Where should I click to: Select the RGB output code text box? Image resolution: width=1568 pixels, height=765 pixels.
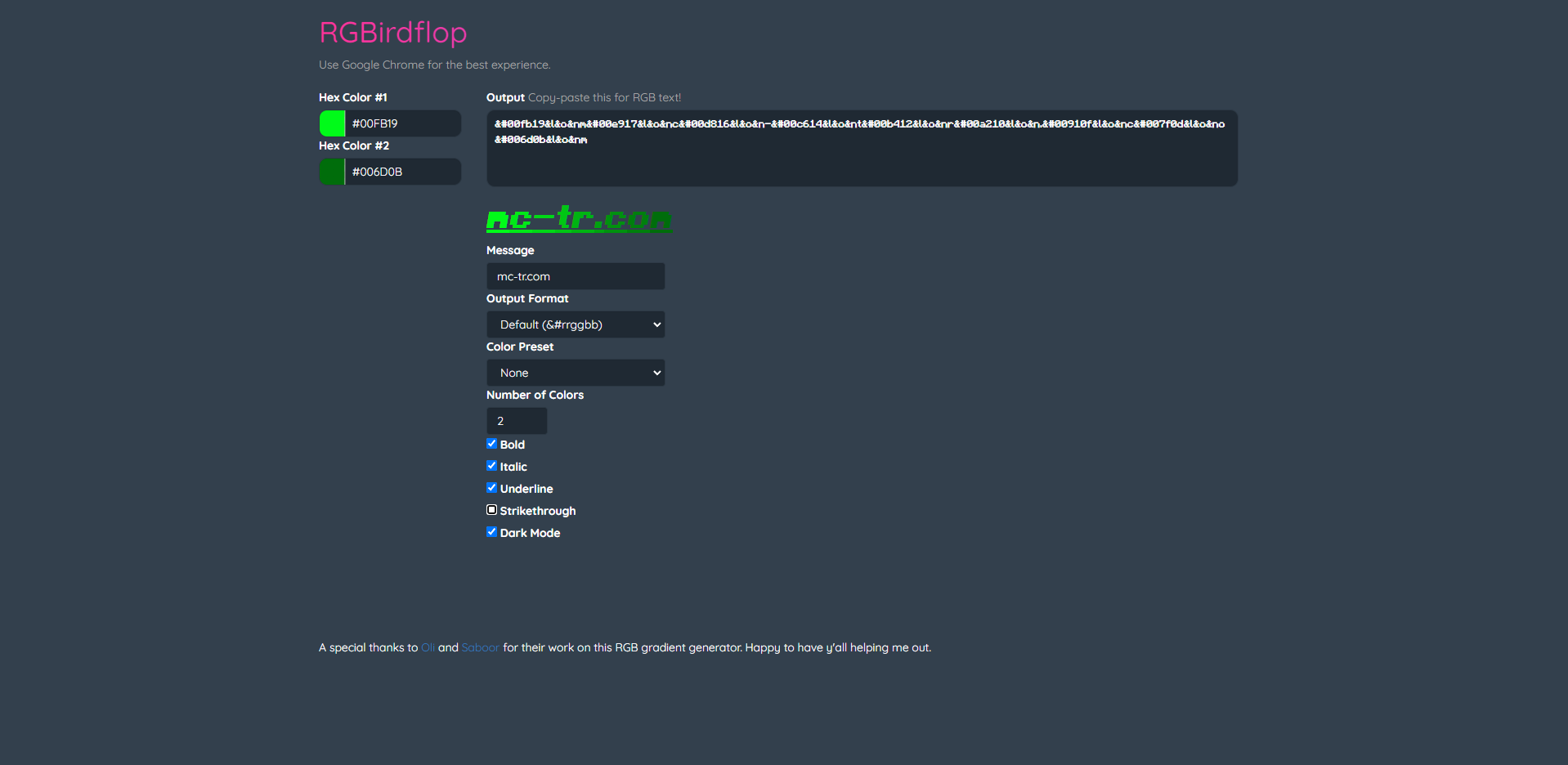click(x=862, y=148)
